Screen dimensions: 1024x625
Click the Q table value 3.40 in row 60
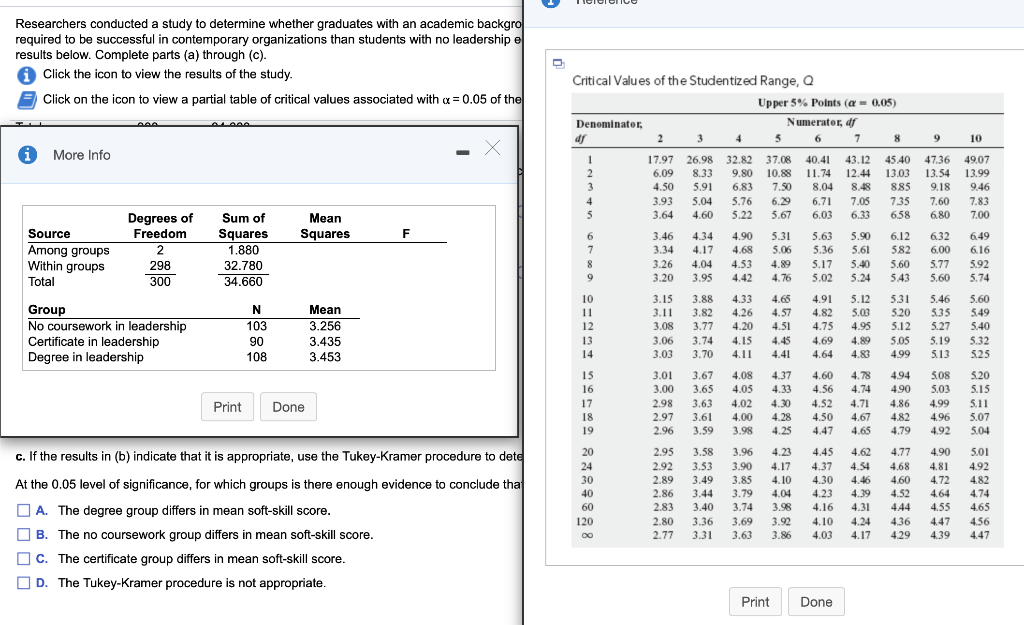(702, 507)
